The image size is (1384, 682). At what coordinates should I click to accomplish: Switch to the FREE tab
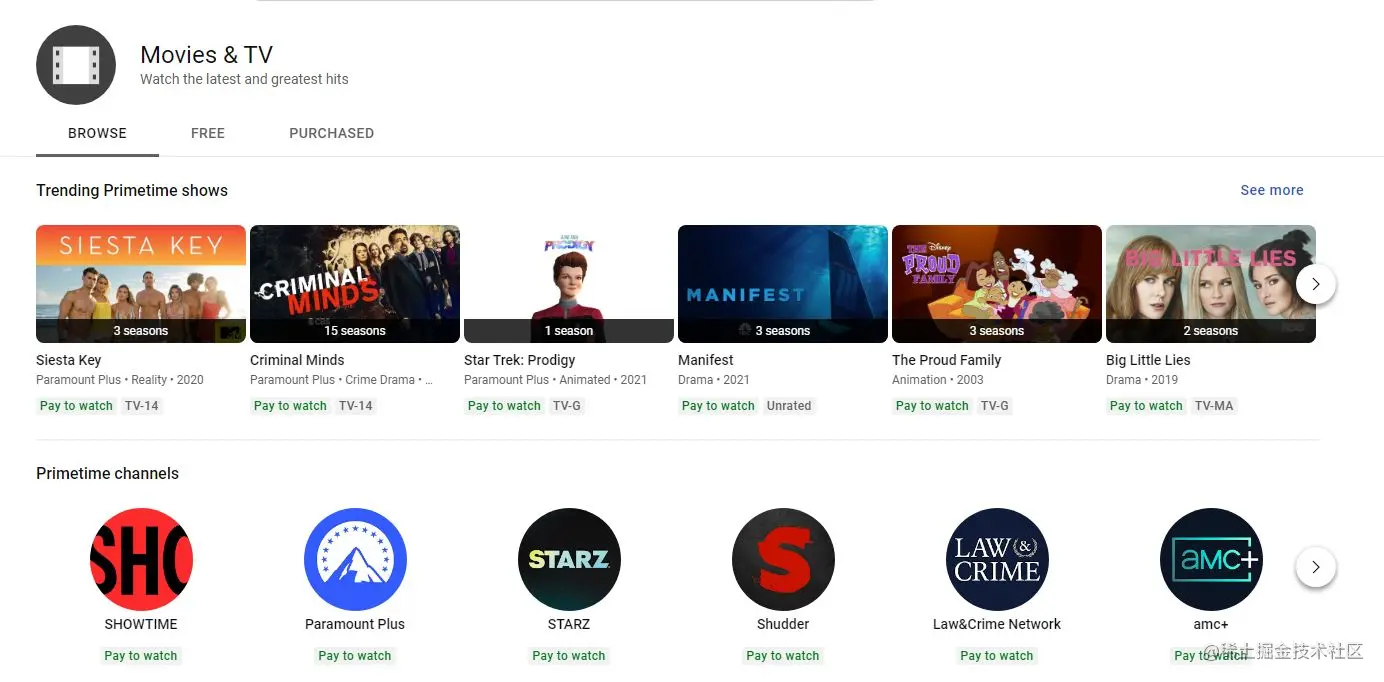207,133
